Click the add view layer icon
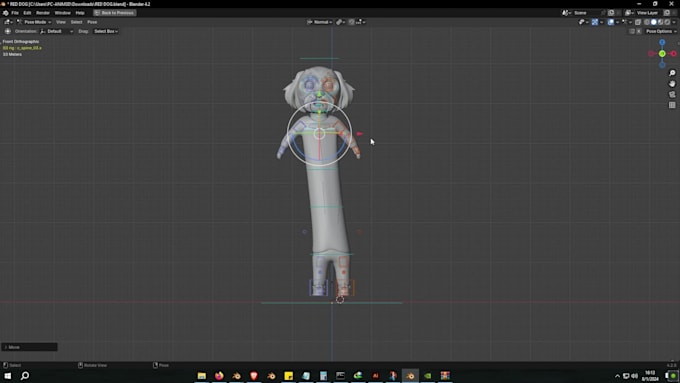 667,13
